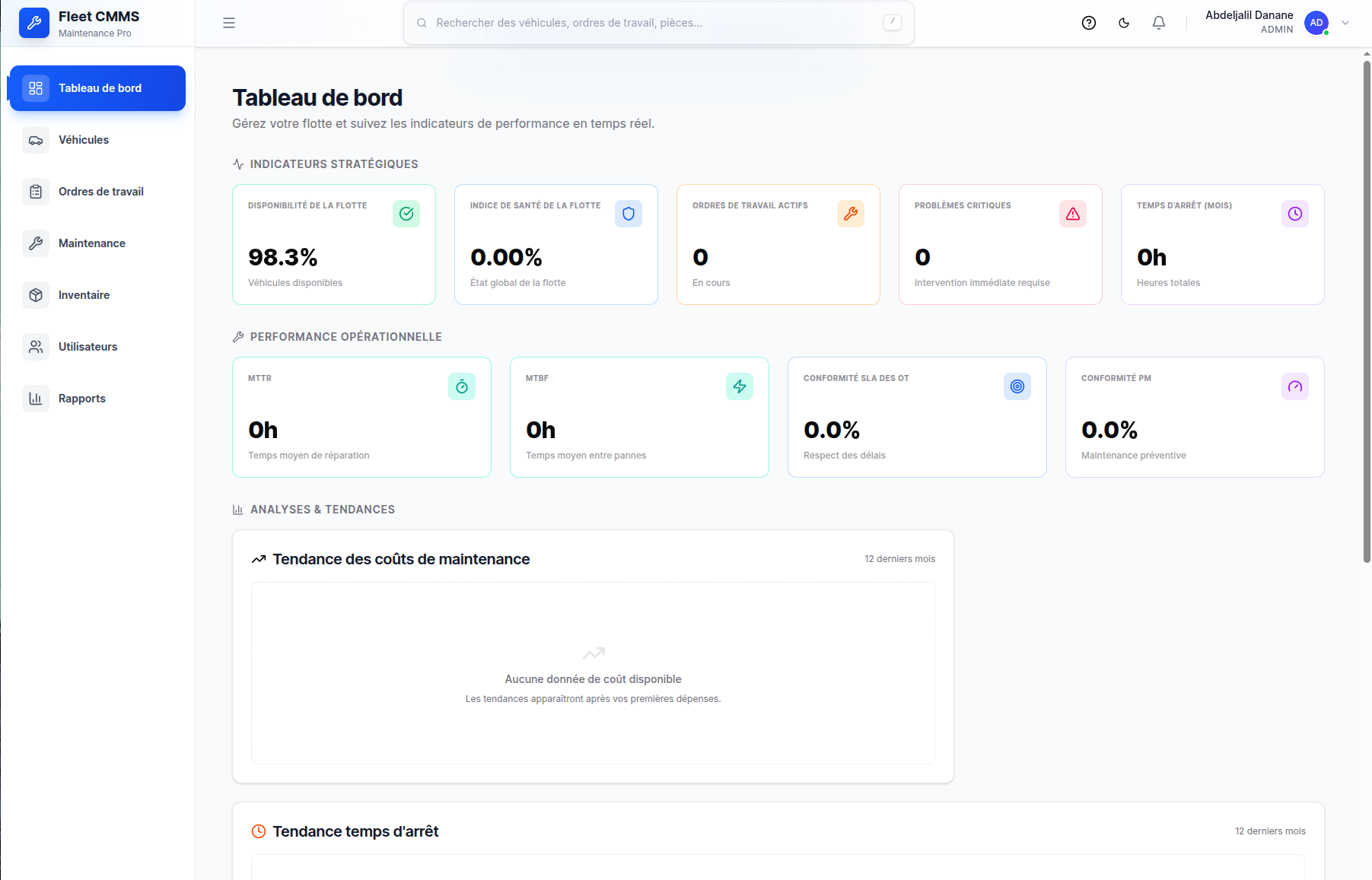Click the slash shortcut badge in search
The image size is (1372, 880).
[893, 23]
